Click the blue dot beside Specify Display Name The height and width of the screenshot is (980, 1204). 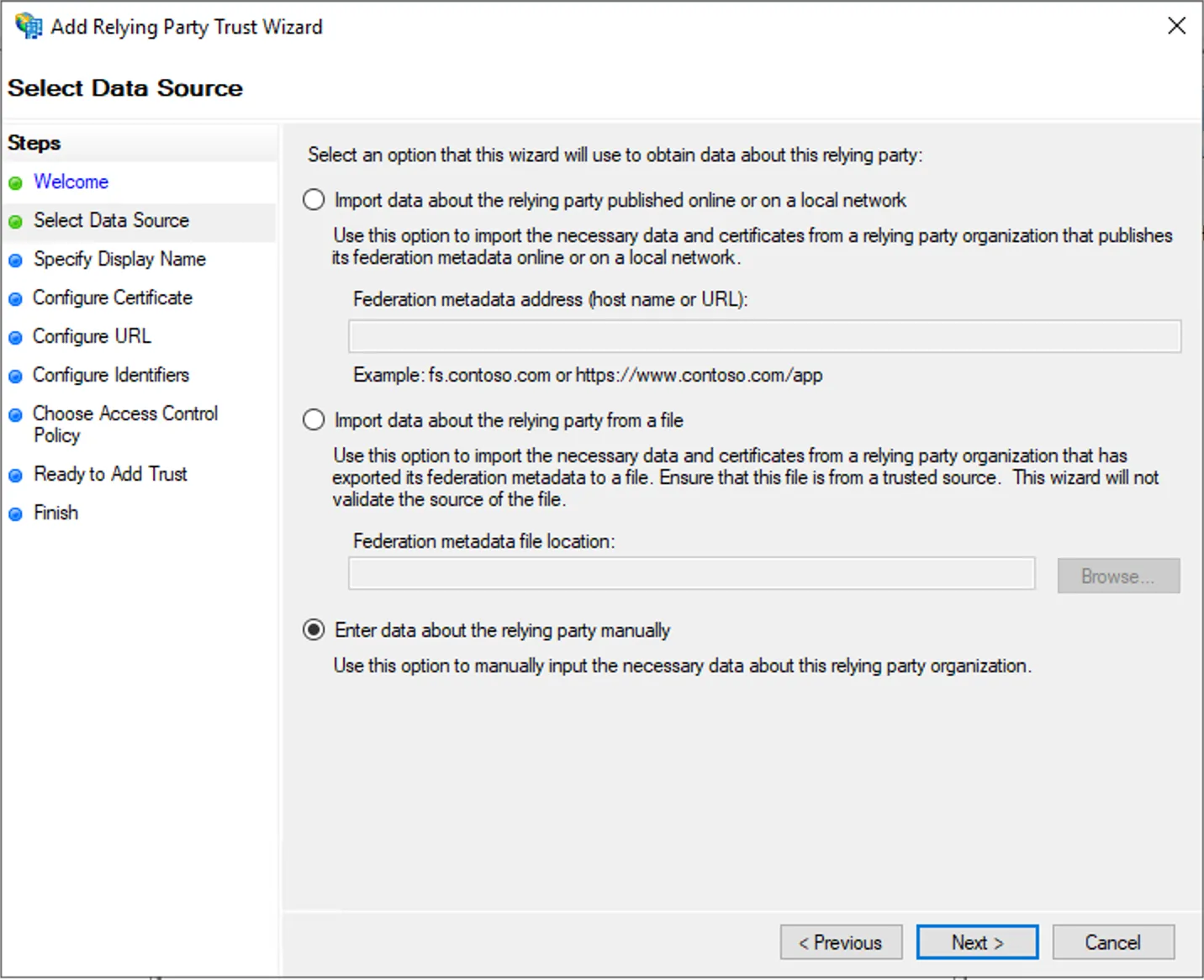(16, 260)
